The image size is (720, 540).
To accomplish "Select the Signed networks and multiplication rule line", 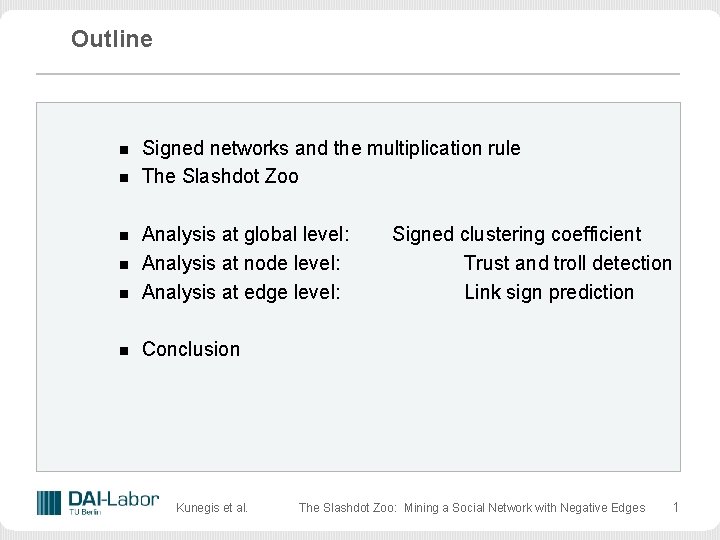I will pos(331,148).
